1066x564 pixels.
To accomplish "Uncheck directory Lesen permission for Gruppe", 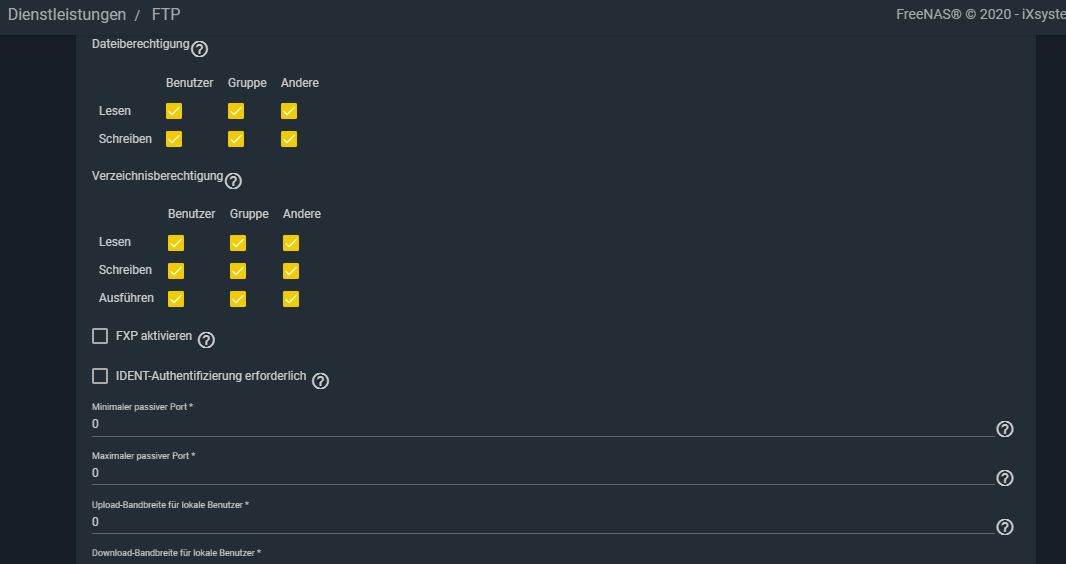I will [x=238, y=243].
